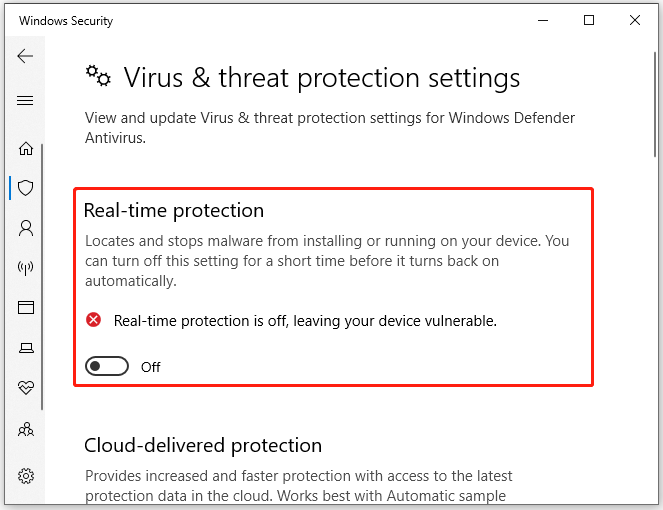This screenshot has height=510, width=663.
Task: Click the Off label beside the toggle
Action: click(x=151, y=367)
